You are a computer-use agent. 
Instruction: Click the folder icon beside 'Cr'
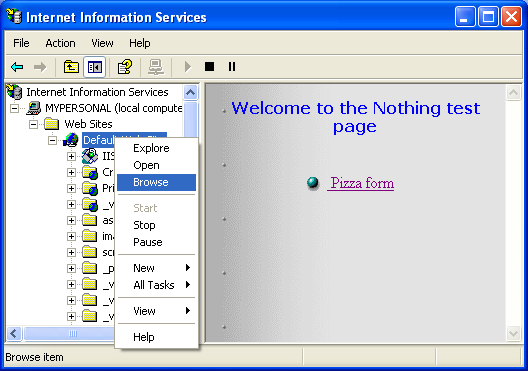pos(90,172)
